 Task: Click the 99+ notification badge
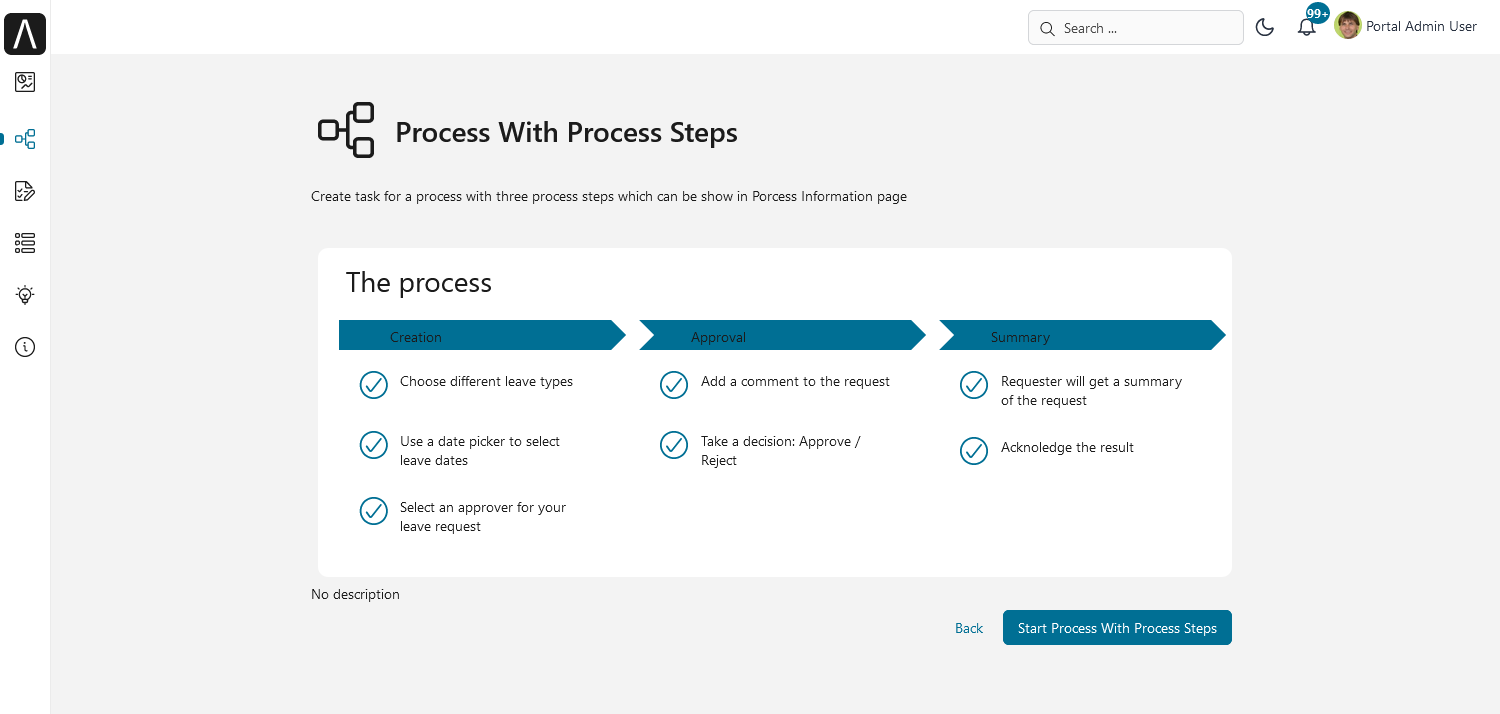(1317, 14)
